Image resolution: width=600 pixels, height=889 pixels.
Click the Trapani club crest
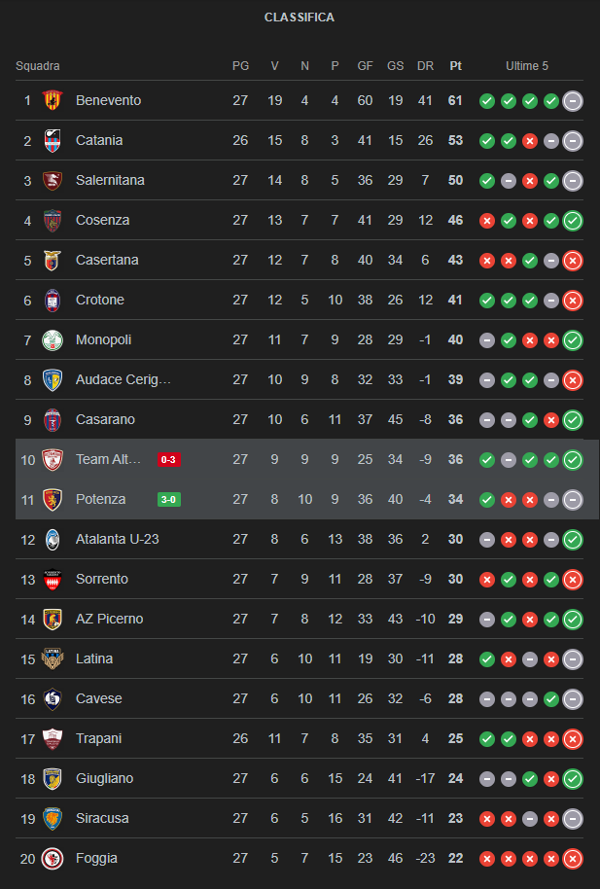coord(52,739)
